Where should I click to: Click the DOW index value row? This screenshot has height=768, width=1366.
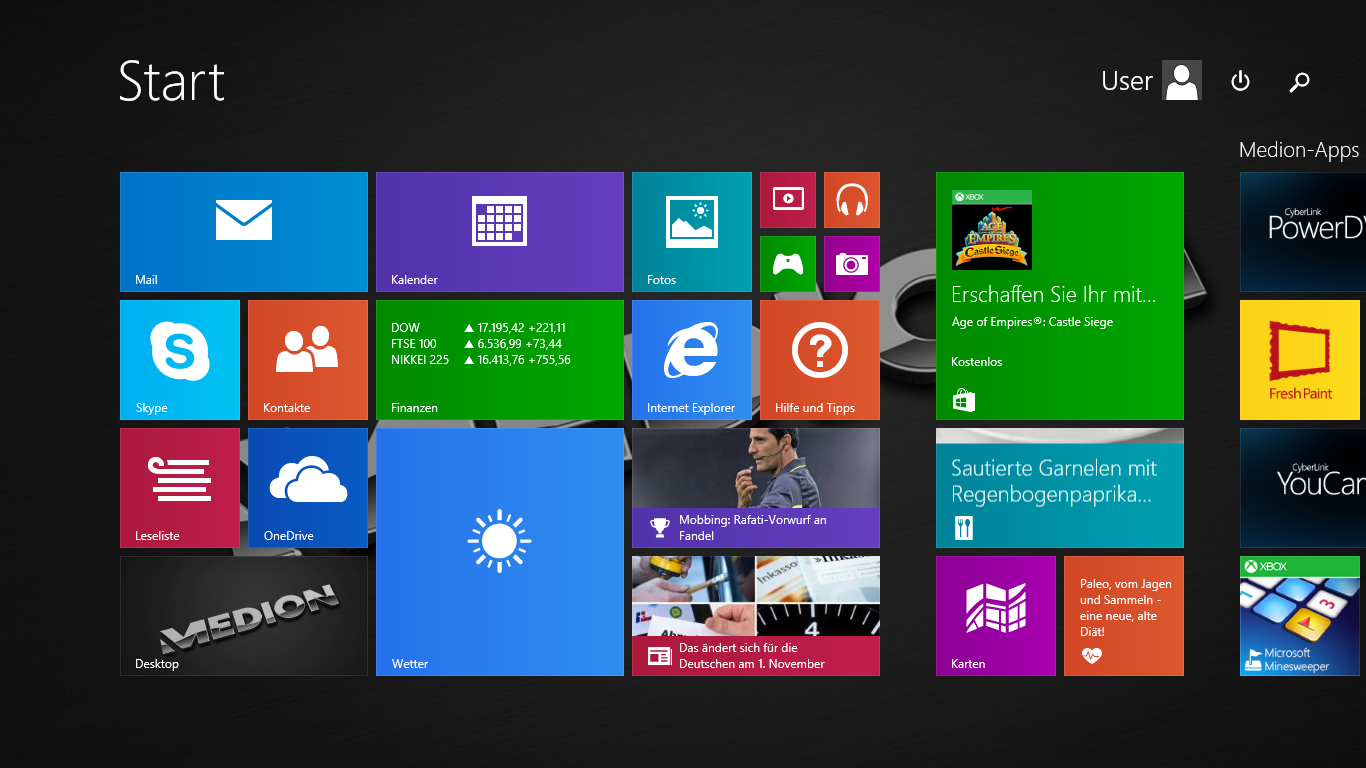pyautogui.click(x=478, y=328)
